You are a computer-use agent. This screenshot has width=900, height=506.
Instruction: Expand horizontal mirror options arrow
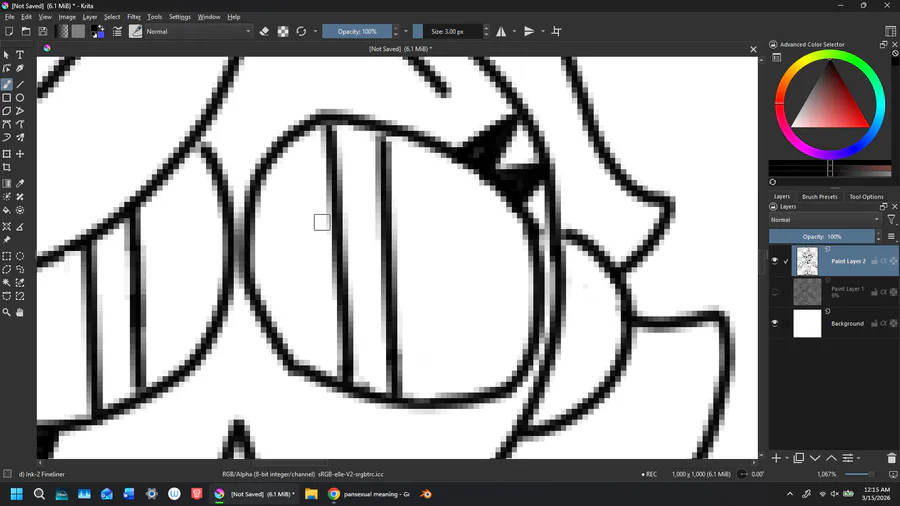[514, 32]
